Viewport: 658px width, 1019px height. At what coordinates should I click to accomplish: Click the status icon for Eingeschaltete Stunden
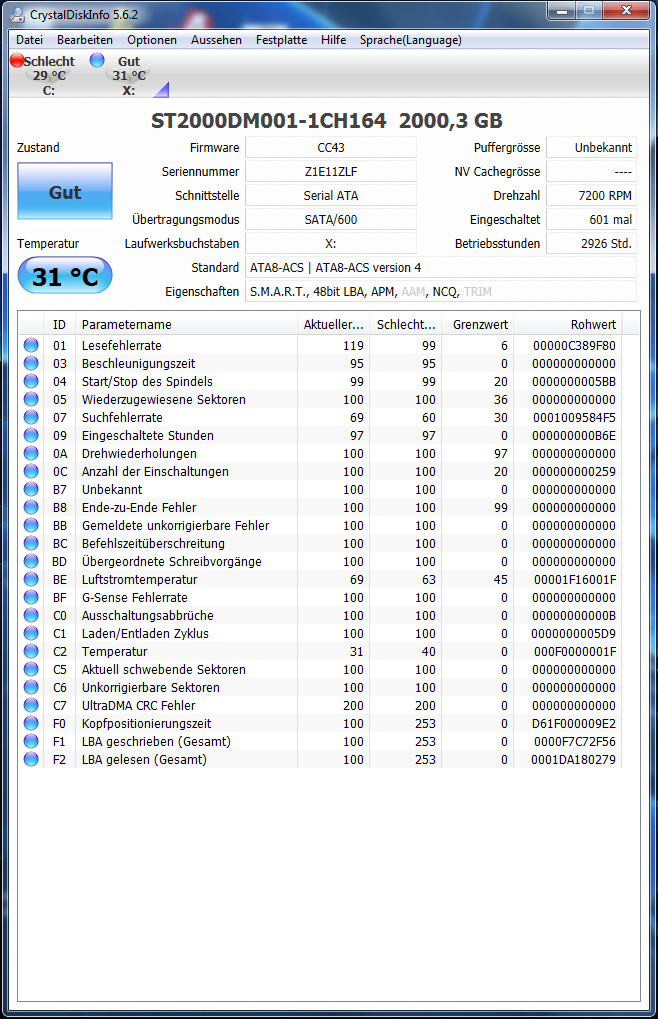(31, 435)
